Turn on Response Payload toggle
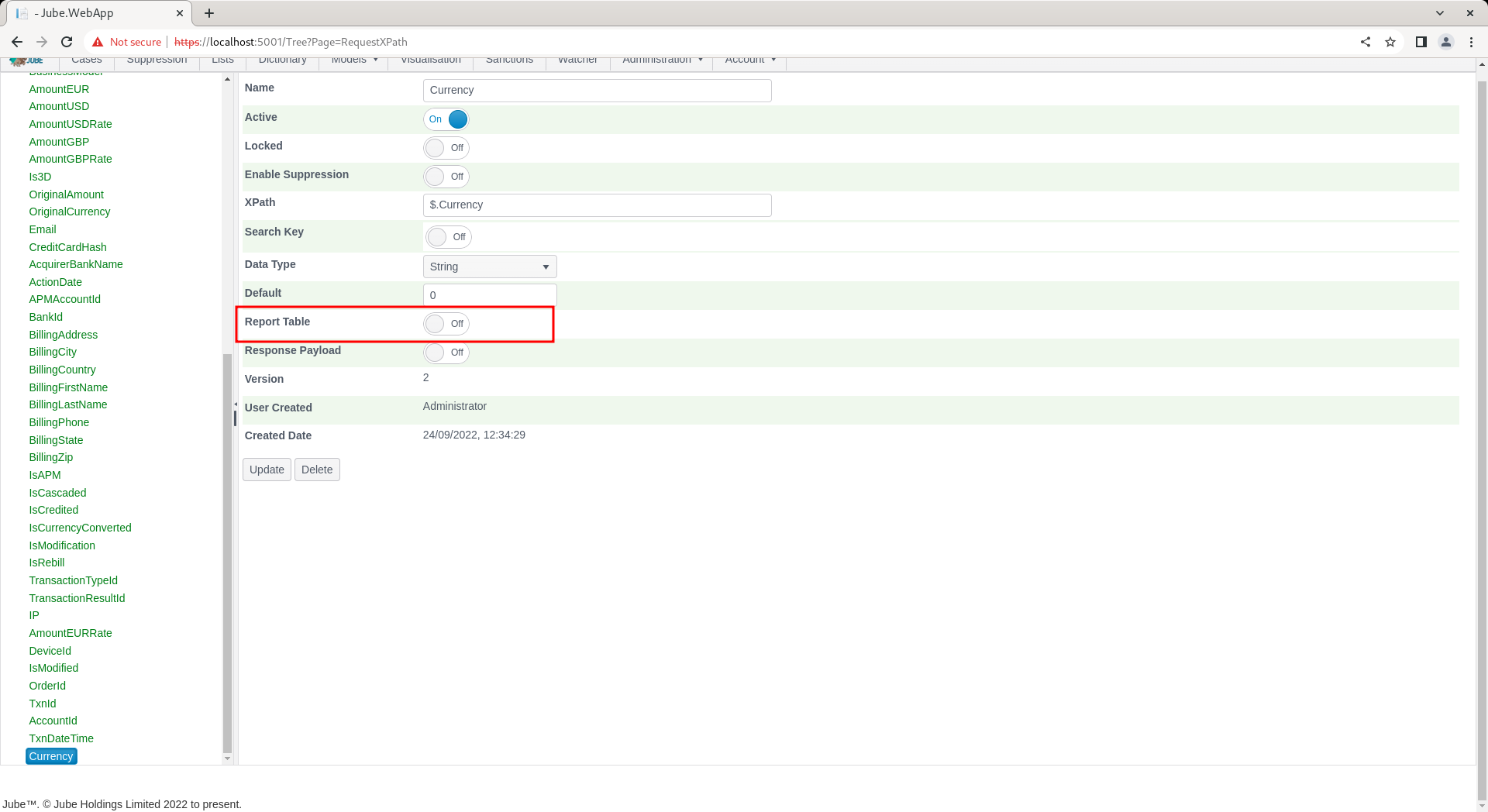This screenshot has height=812, width=1488. click(x=446, y=353)
